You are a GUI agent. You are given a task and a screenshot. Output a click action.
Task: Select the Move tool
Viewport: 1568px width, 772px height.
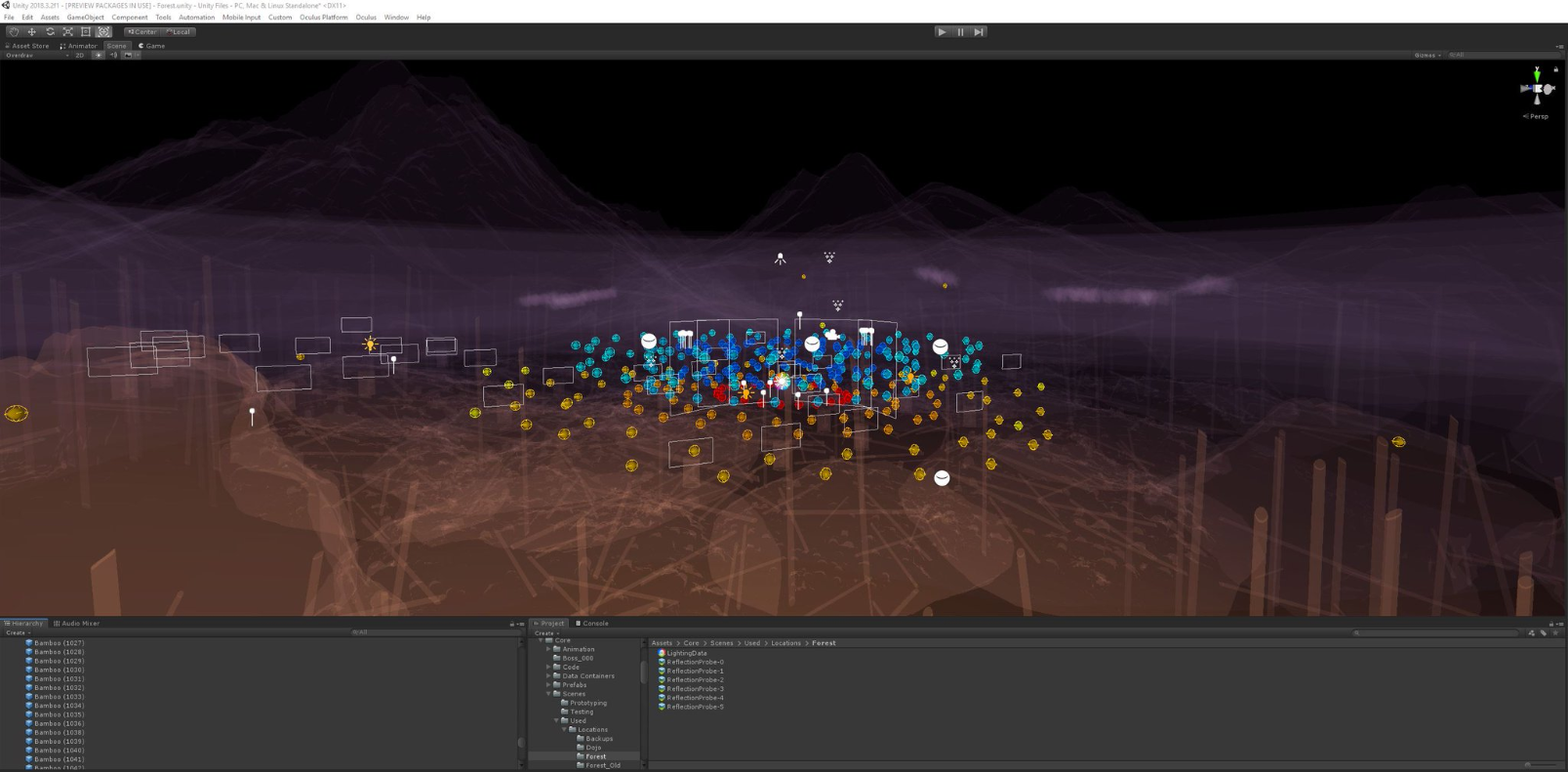pos(32,32)
